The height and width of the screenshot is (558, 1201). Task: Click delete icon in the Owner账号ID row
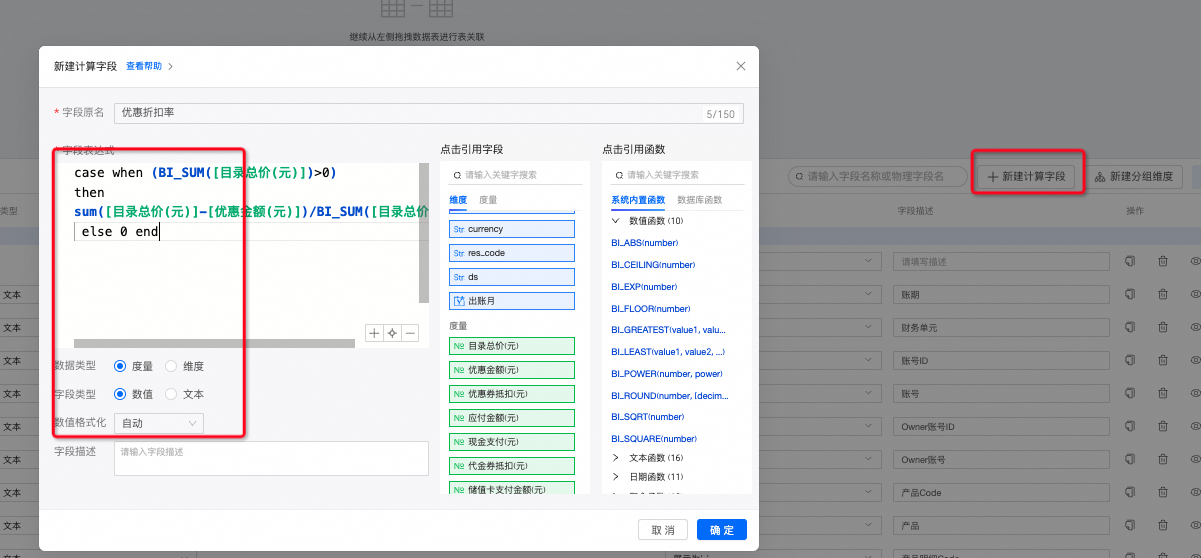click(x=1163, y=426)
